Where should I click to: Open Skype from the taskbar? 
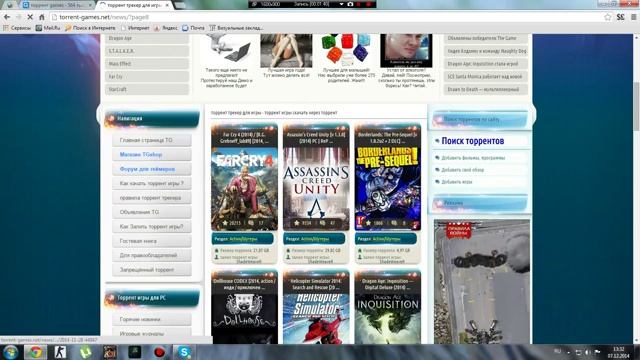[x=184, y=352]
